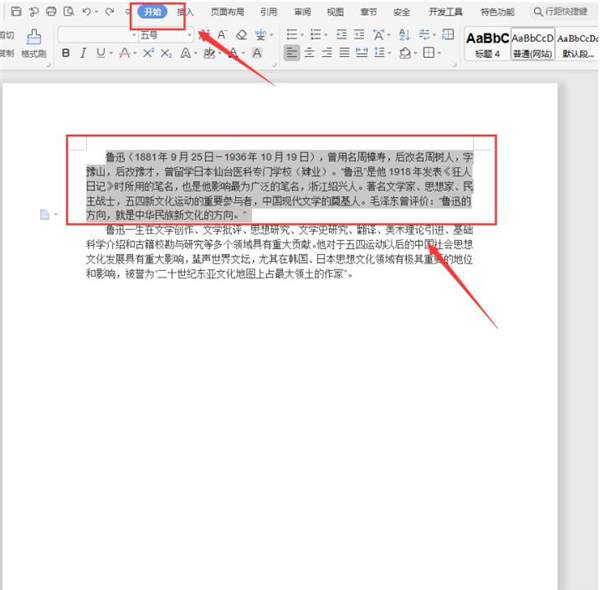Toggle underline formatting
Screen dimensions: 600x590
tap(101, 53)
